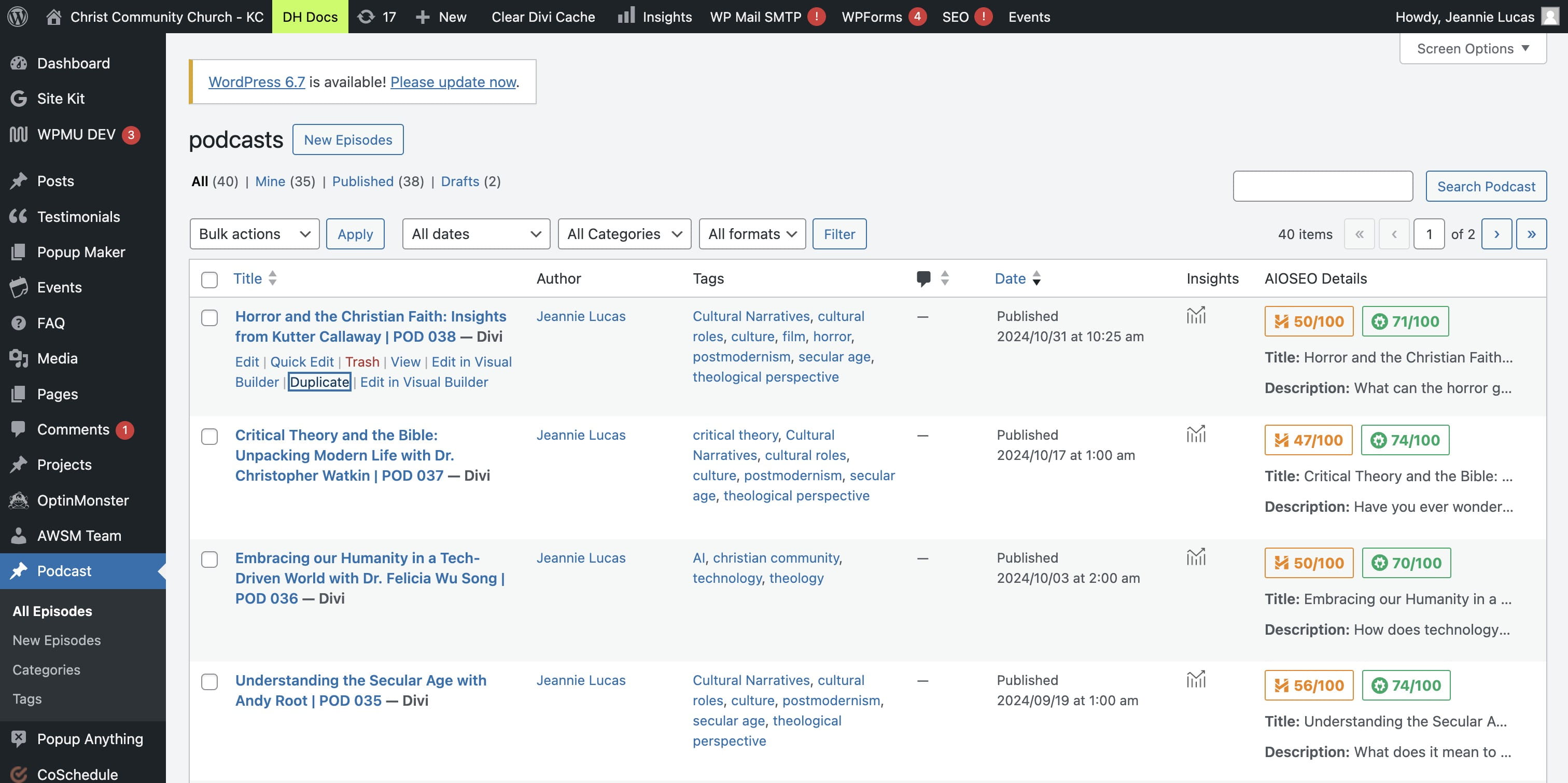1568x783 pixels.
Task: Open the 71/100 headline score badge for POD 038
Action: (x=1405, y=321)
